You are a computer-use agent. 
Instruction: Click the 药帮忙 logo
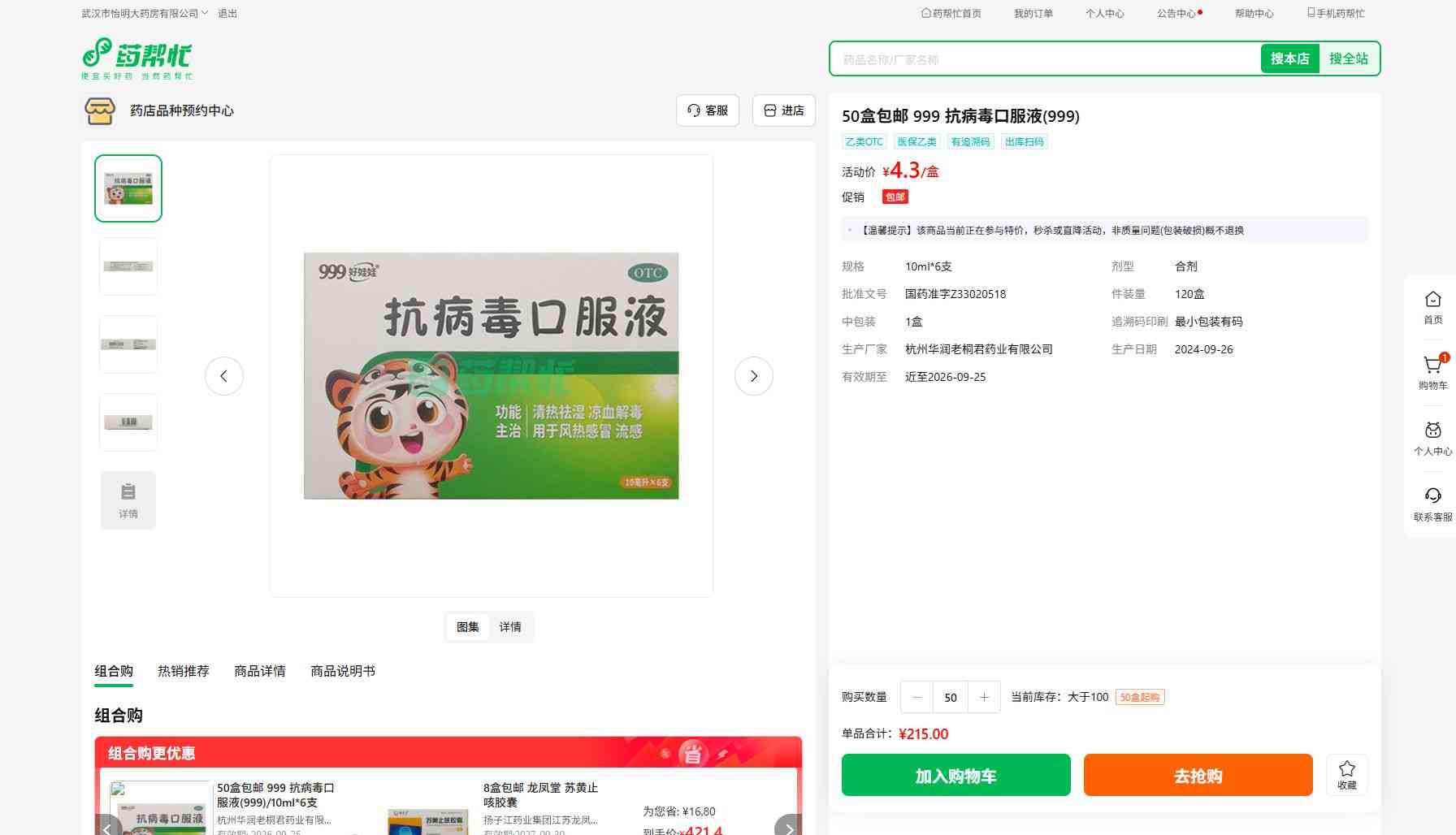point(137,58)
